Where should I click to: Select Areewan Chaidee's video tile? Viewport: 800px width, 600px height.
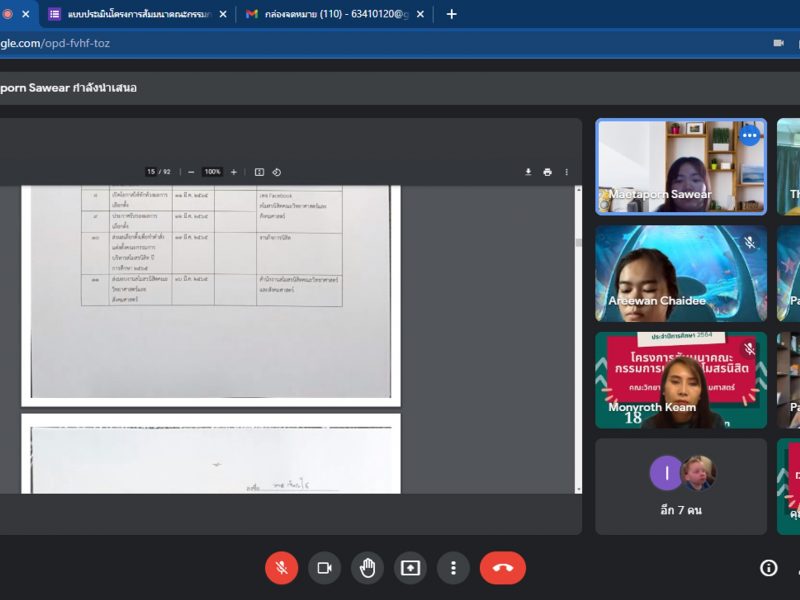[x=681, y=273]
